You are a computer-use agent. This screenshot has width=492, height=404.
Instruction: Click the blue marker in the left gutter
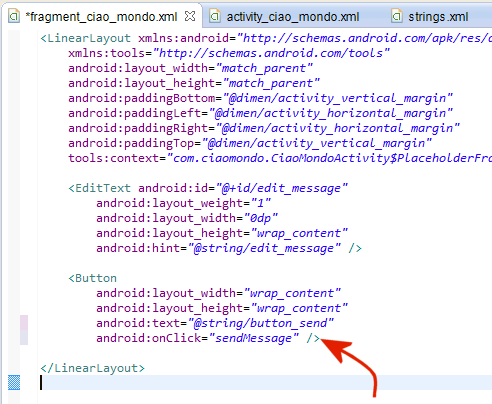point(14,382)
